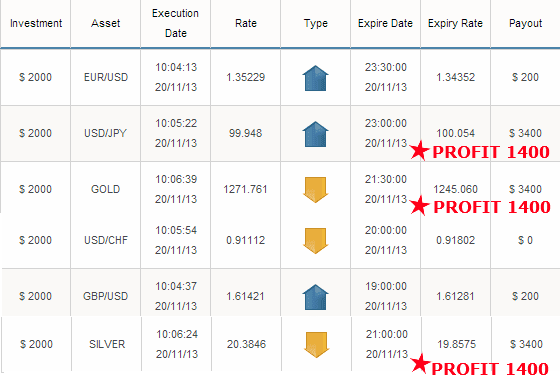Sort by the Asset column header
Image resolution: width=560 pixels, height=377 pixels.
[x=106, y=23]
